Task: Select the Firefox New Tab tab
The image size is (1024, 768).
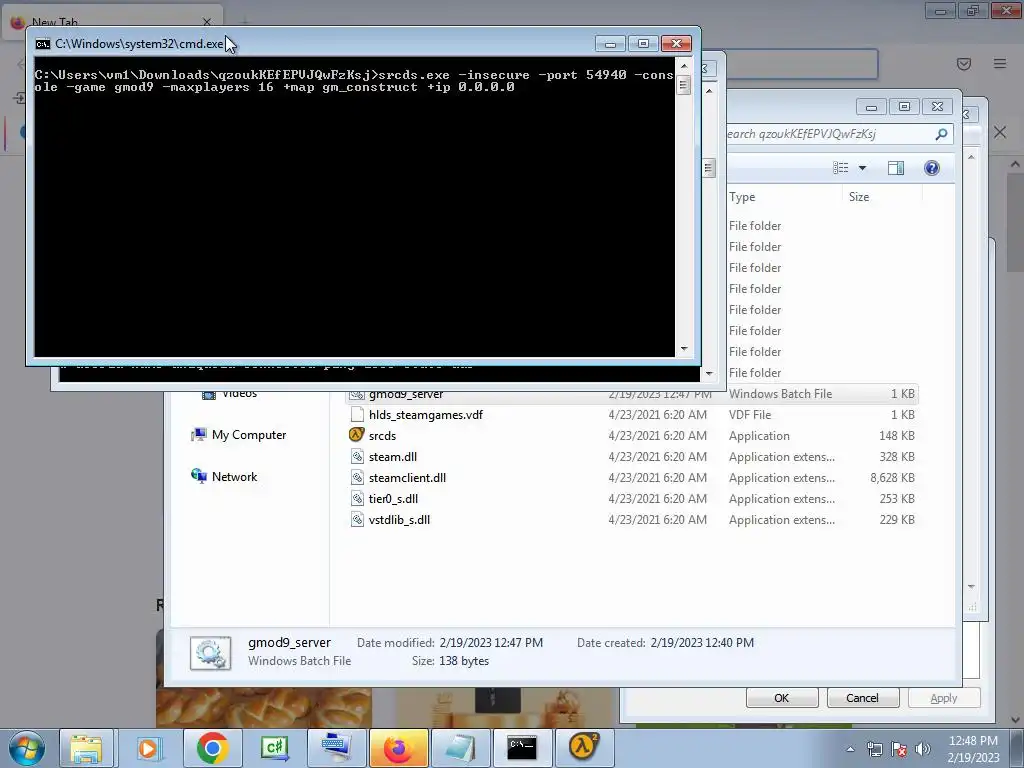Action: tap(114, 22)
